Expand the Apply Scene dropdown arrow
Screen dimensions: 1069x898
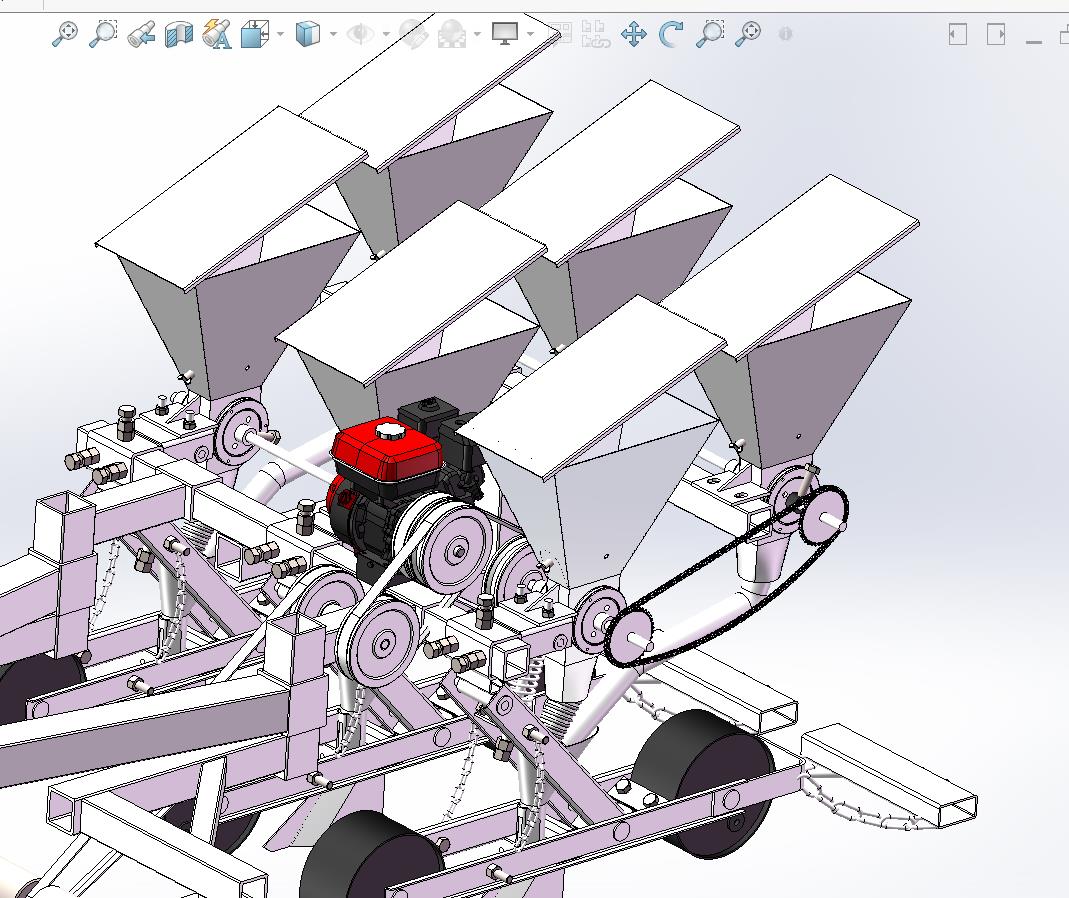(x=477, y=33)
